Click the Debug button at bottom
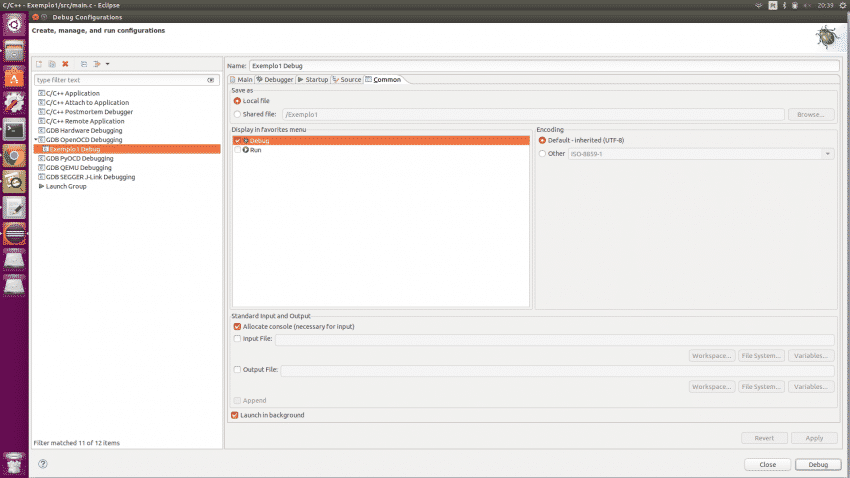The height and width of the screenshot is (478, 850). (x=818, y=464)
